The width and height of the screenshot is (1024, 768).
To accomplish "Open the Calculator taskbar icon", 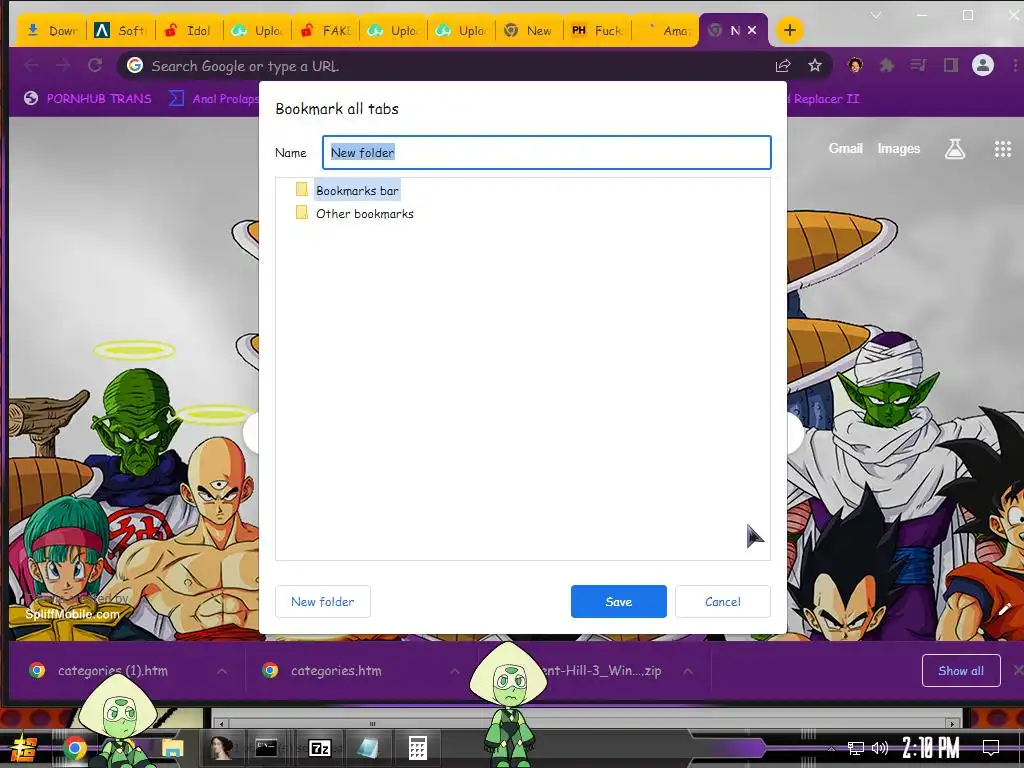I will (x=418, y=748).
